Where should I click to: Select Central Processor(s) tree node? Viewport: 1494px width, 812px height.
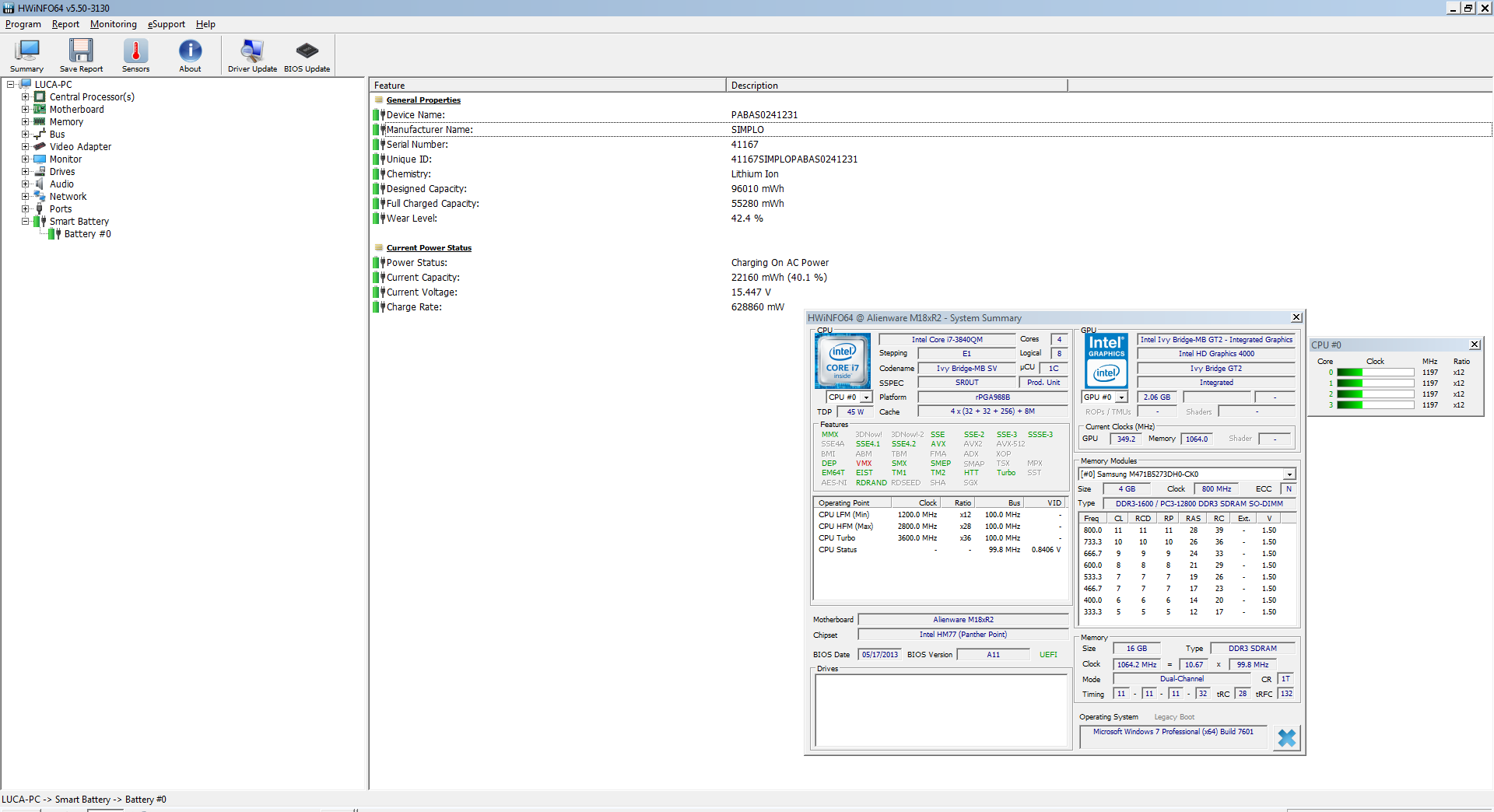click(x=92, y=97)
